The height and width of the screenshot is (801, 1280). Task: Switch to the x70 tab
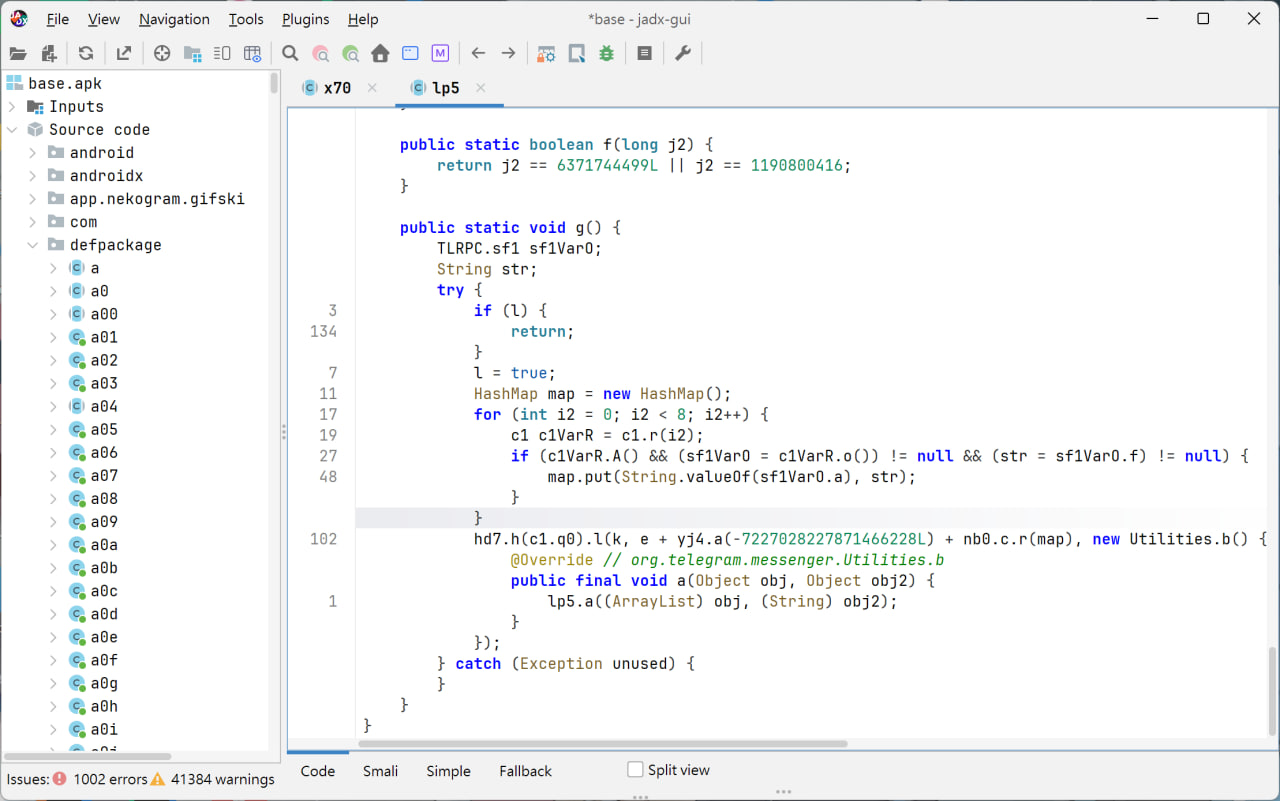point(336,88)
